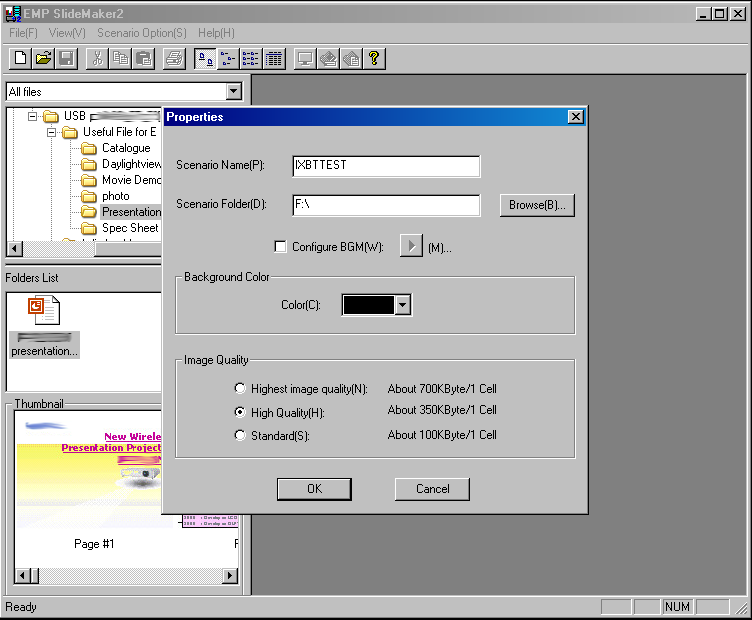This screenshot has height=620, width=752.
Task: Click the 'About 700KByte/1 Cell' text
Action: pos(442,388)
